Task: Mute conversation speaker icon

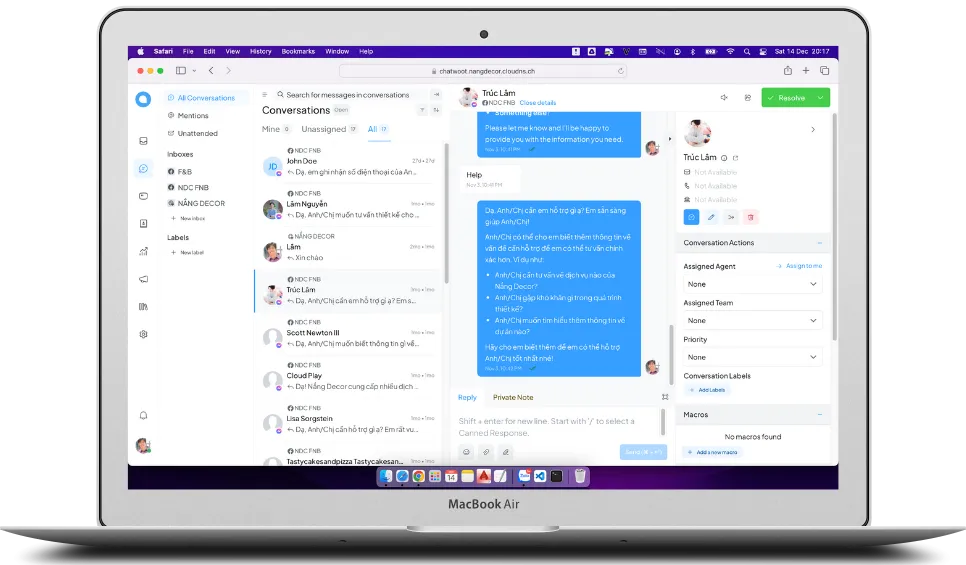Action: tap(724, 98)
